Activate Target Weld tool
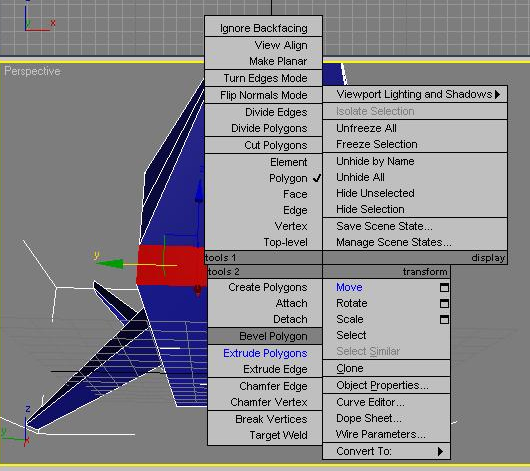Image resolution: width=530 pixels, height=471 pixels. (265, 435)
